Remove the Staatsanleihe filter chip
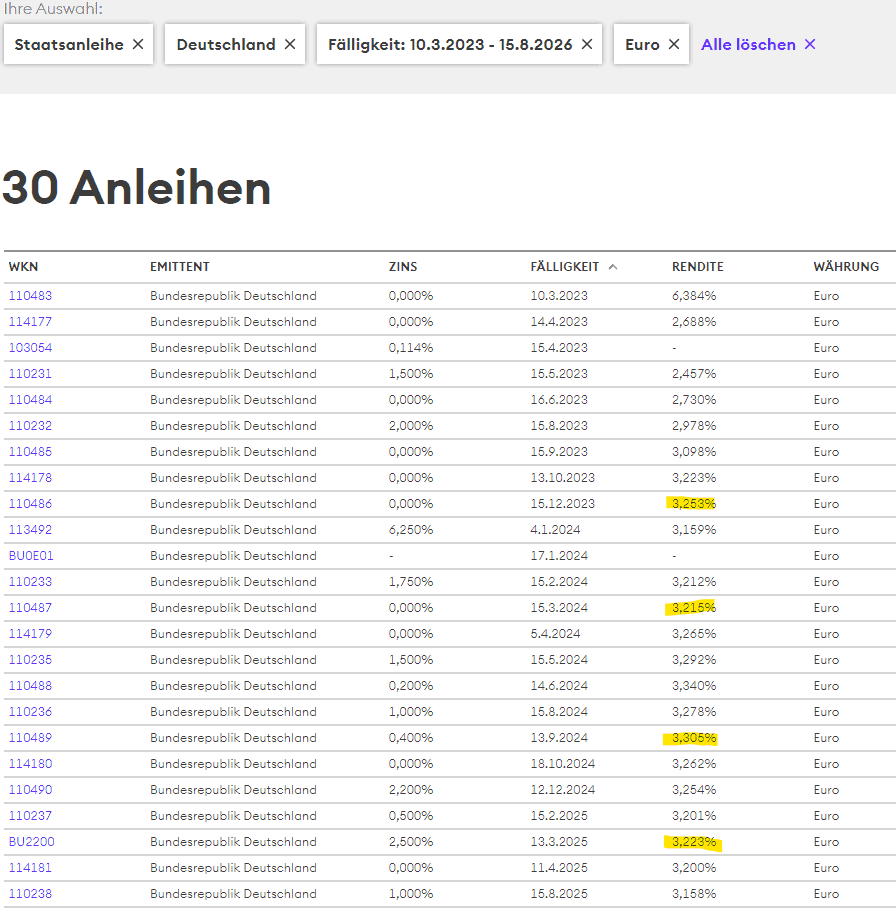Screen dimensions: 896x908 click(x=138, y=45)
